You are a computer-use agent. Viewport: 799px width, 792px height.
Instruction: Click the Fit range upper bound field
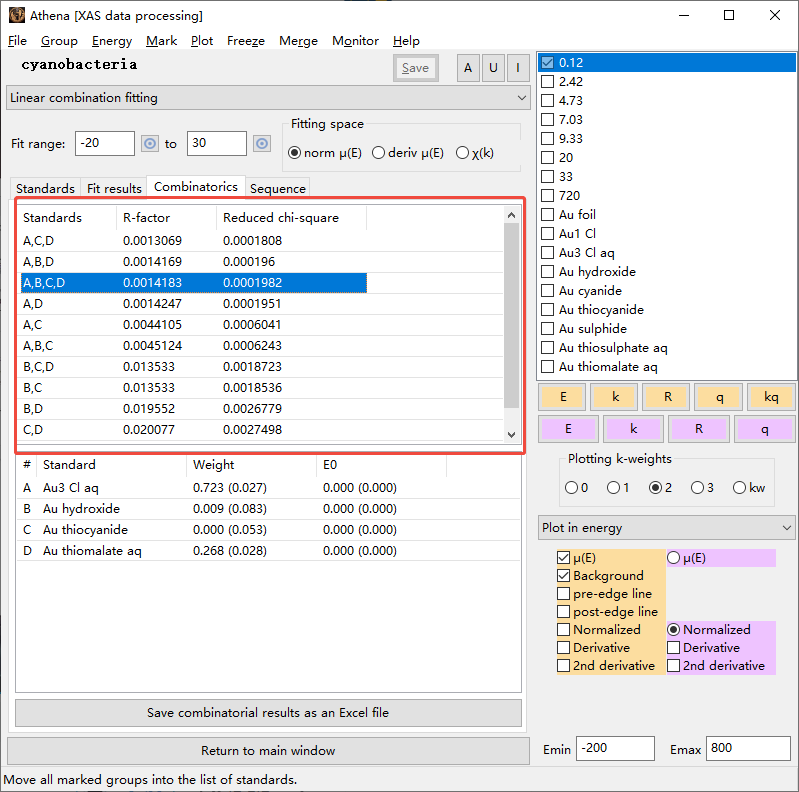tap(217, 143)
